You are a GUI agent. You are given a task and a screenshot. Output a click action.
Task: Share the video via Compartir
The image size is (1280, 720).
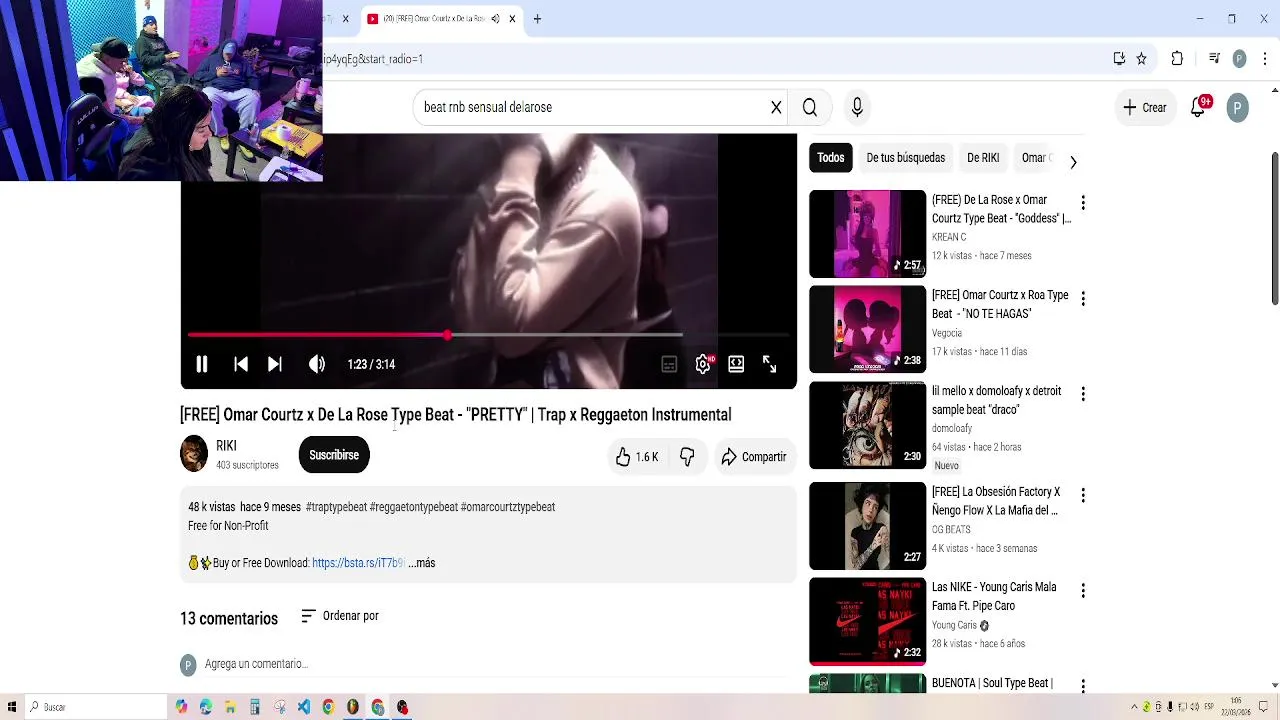754,457
